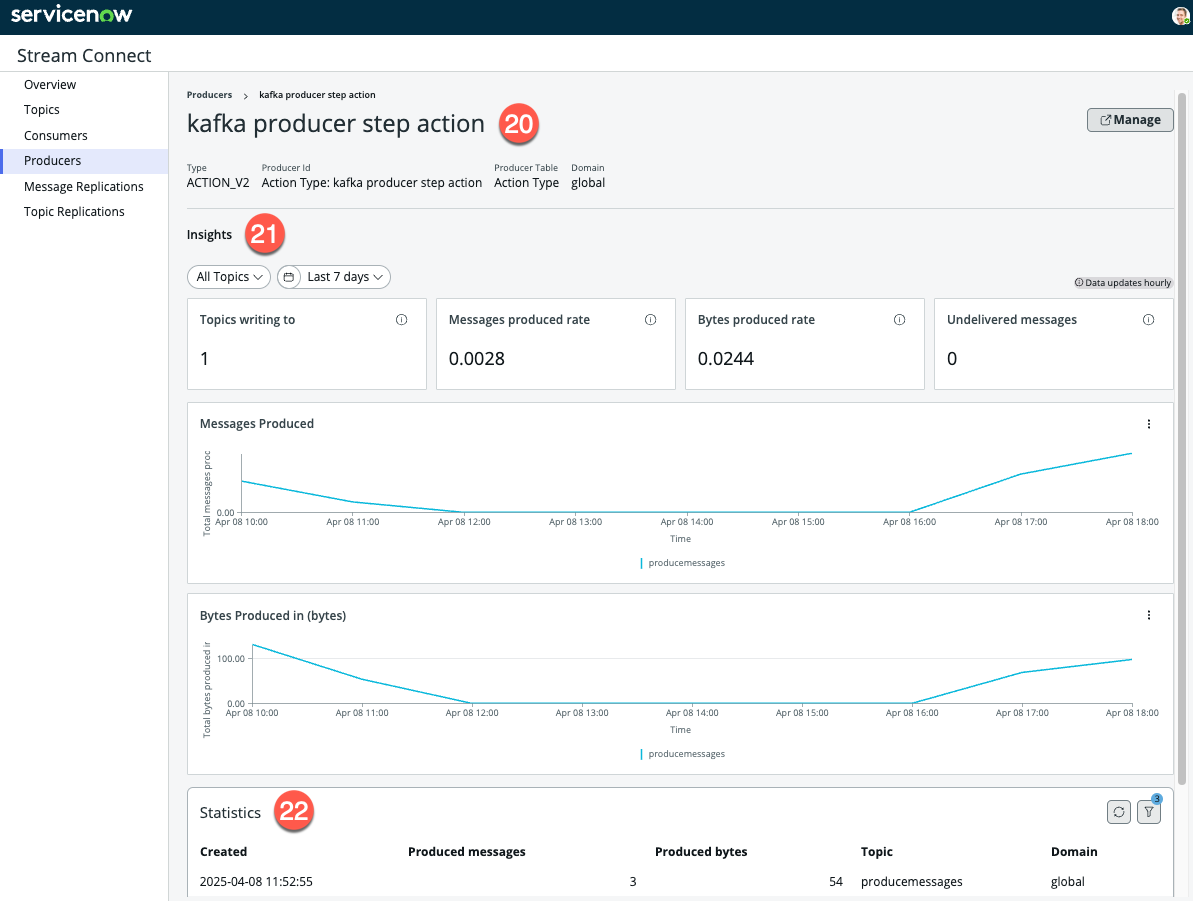Click the Bytes produced rate value 0.0244
The image size is (1193, 901).
click(726, 358)
